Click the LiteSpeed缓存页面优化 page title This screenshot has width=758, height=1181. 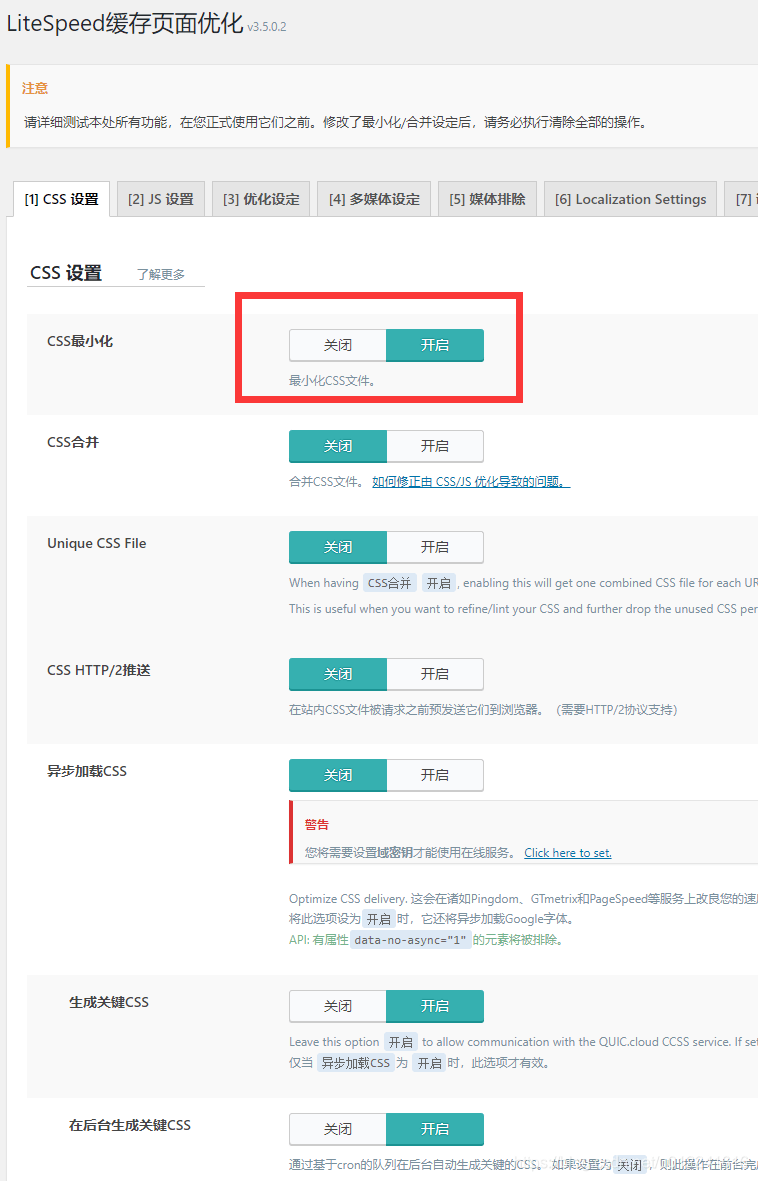point(125,23)
